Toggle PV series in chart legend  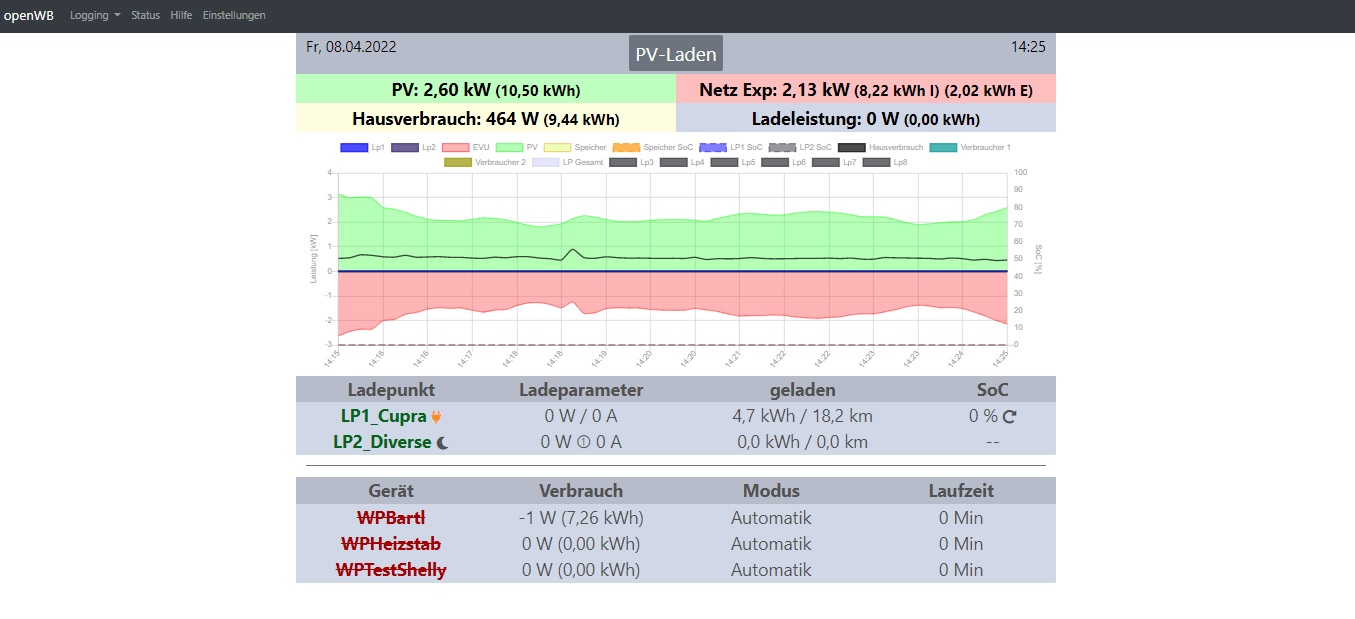coord(517,147)
